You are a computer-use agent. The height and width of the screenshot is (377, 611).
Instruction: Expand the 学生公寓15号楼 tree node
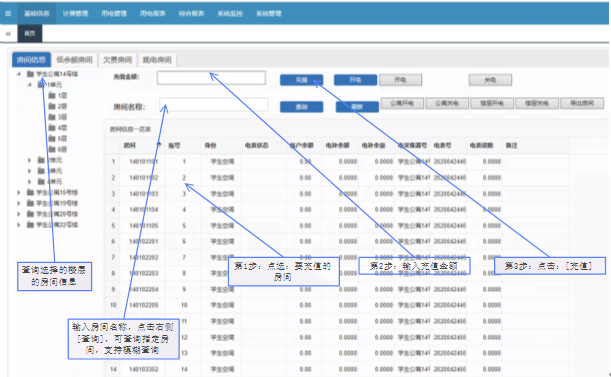tap(18, 192)
